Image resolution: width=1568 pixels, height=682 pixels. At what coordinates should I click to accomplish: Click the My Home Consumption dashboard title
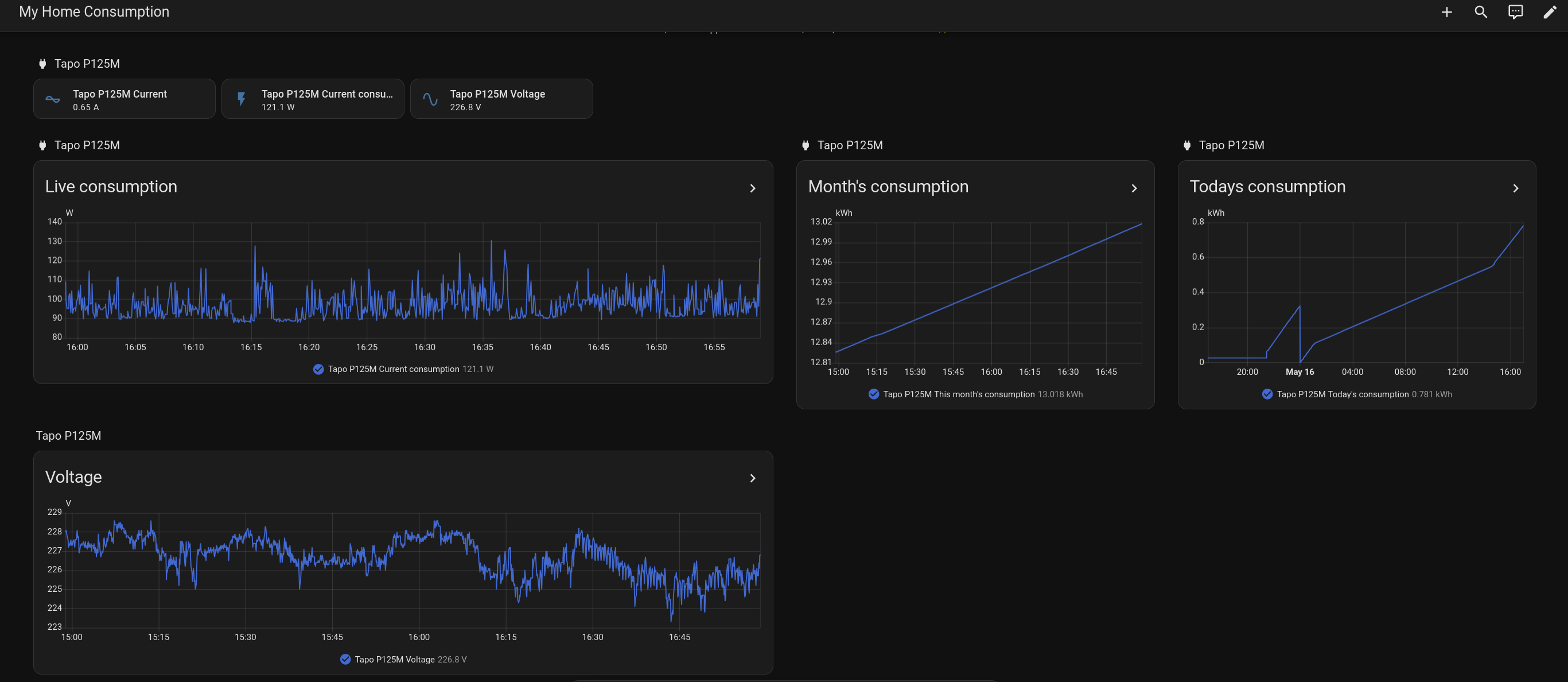94,12
